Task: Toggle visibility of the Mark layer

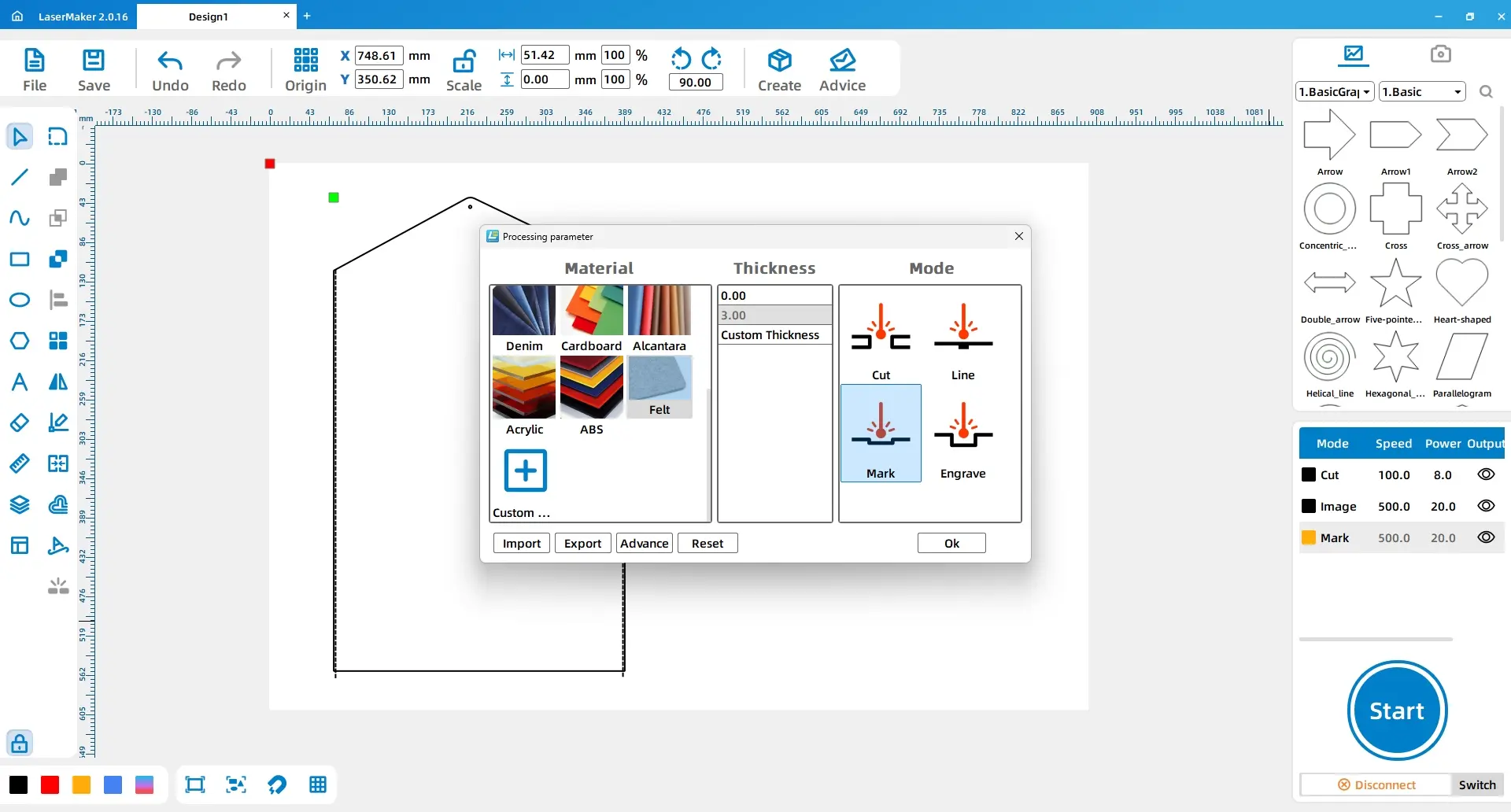Action: 1486,537
